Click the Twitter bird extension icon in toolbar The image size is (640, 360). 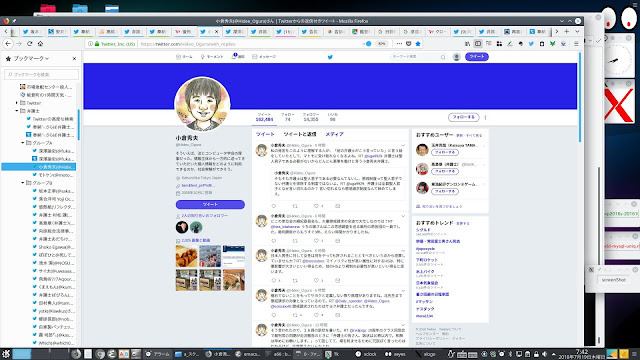(531, 44)
